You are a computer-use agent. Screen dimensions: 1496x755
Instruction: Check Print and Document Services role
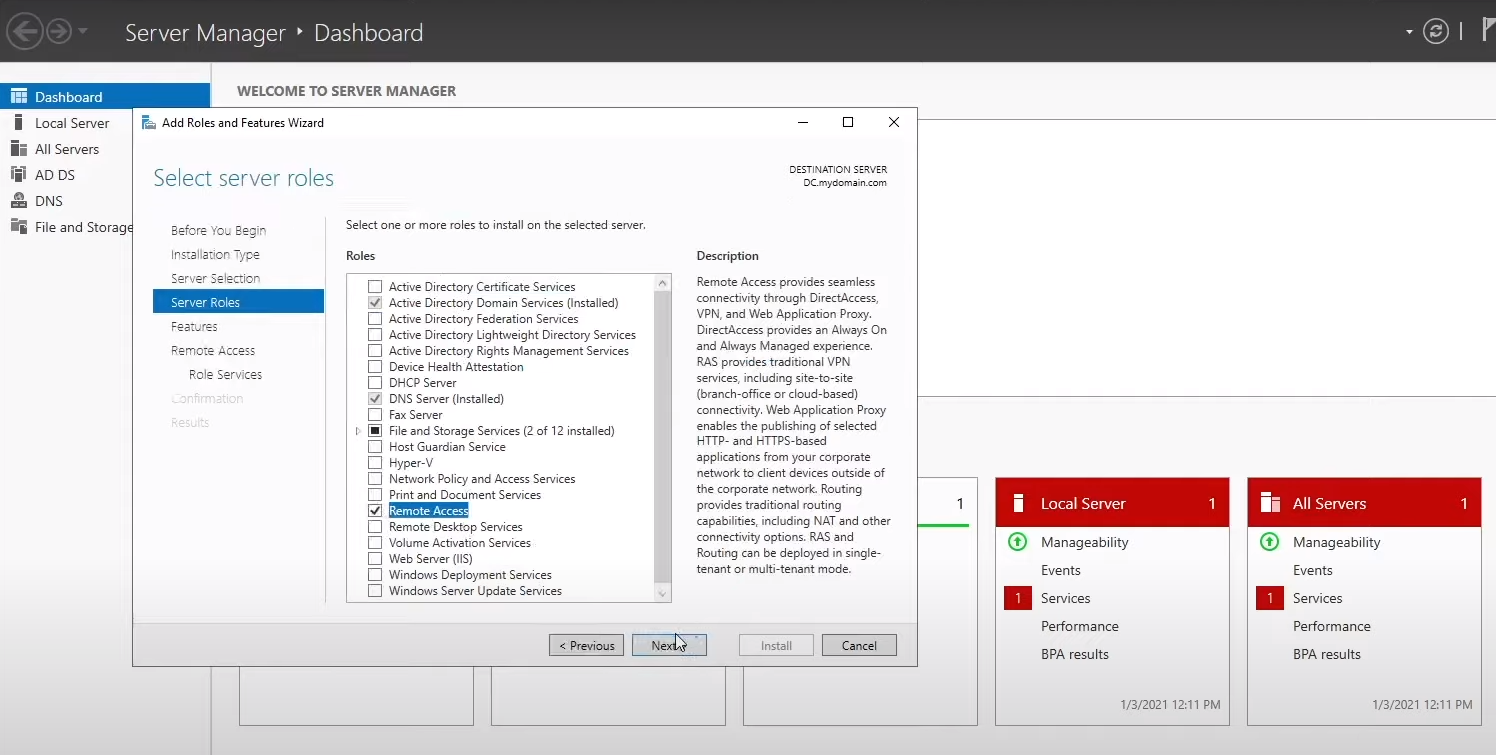click(375, 495)
